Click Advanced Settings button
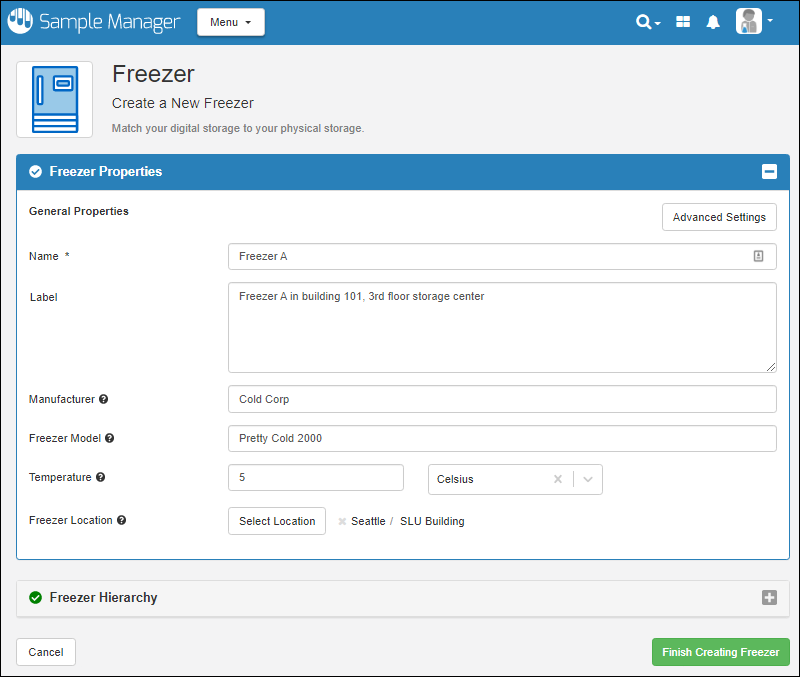The width and height of the screenshot is (800, 677). tap(719, 217)
